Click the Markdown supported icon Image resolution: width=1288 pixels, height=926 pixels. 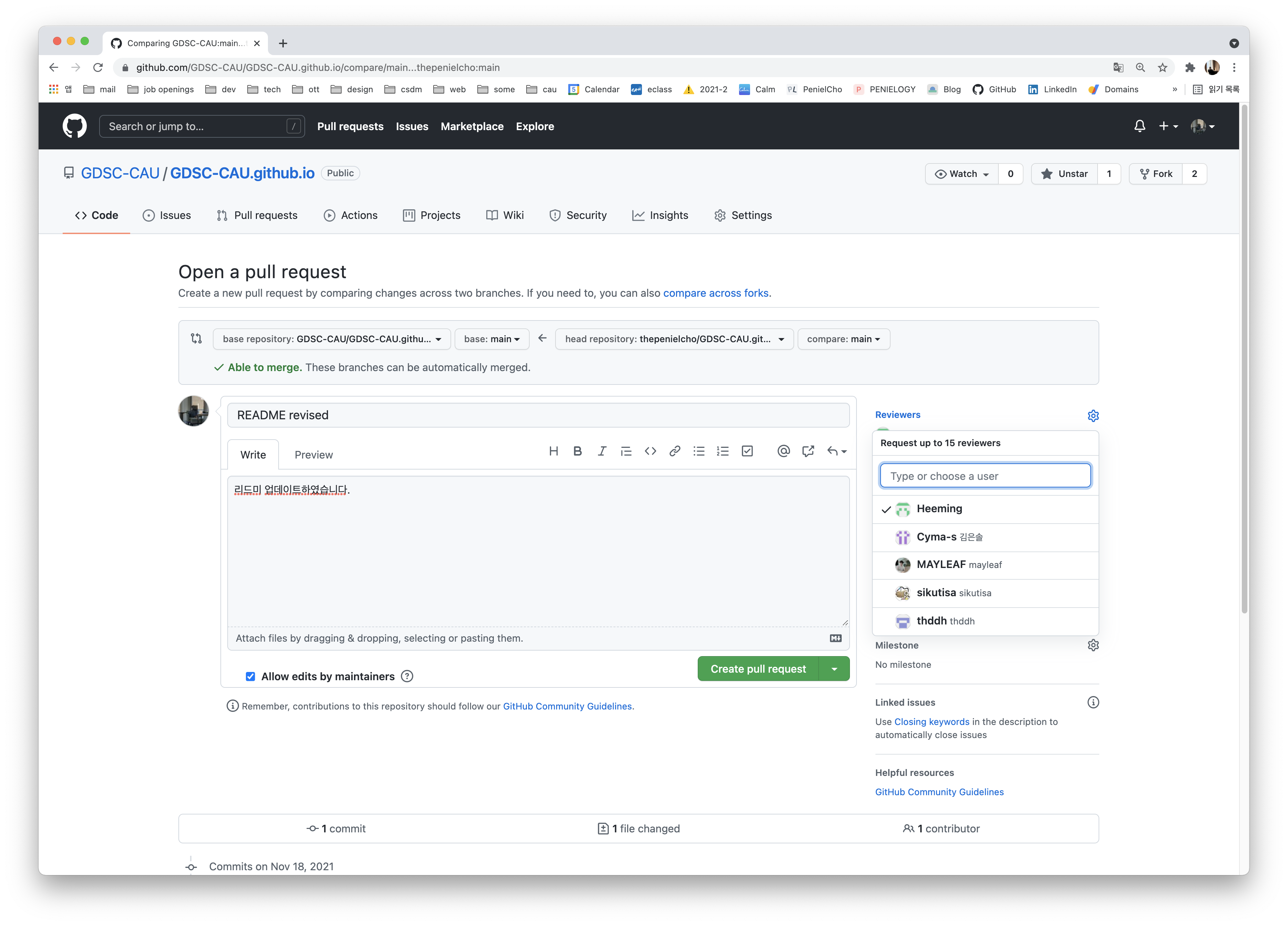835,638
